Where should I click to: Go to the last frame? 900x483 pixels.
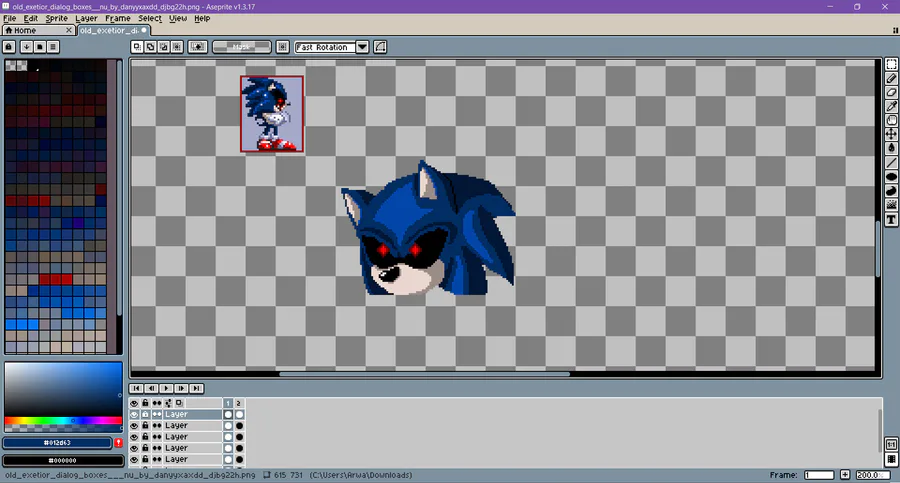pyautogui.click(x=196, y=389)
